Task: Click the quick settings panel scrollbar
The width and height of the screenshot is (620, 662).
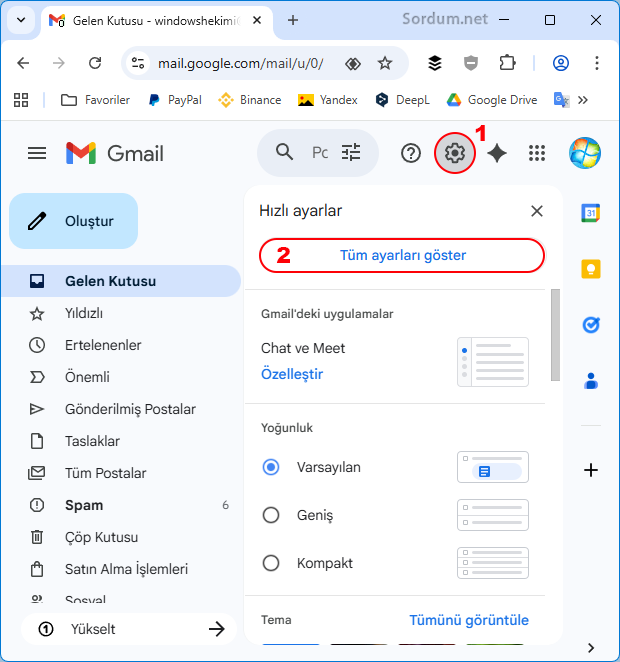Action: [x=555, y=335]
